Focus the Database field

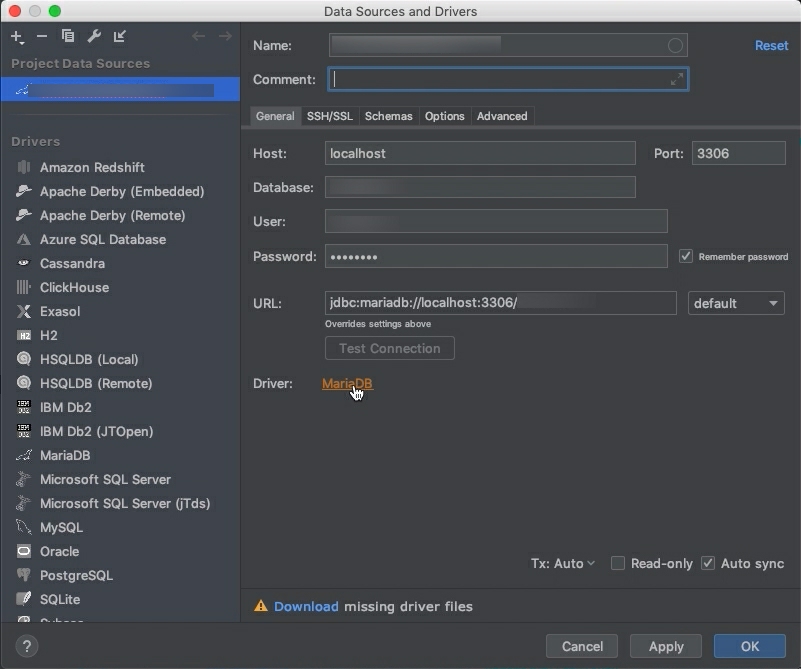[x=480, y=187]
